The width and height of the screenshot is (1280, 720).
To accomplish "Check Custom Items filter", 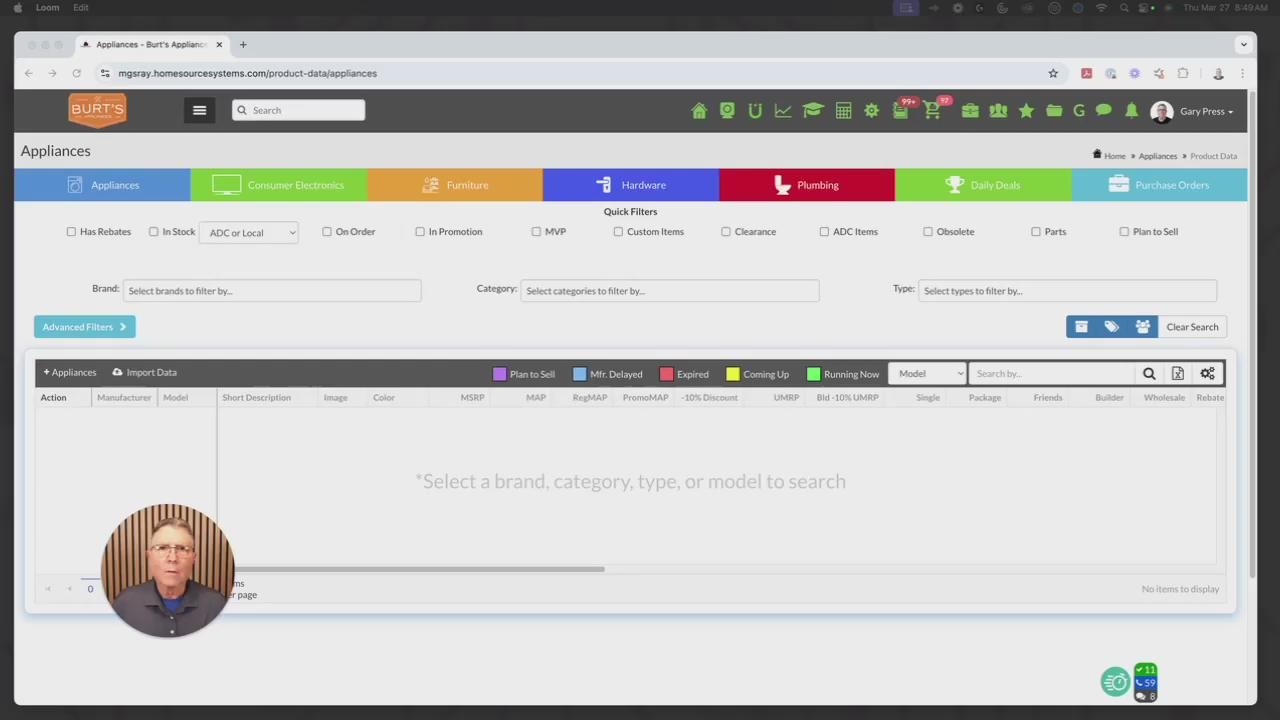I will (x=618, y=232).
